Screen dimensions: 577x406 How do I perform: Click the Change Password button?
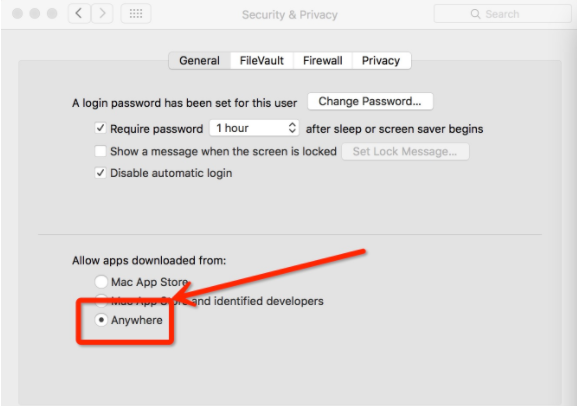tap(370, 101)
